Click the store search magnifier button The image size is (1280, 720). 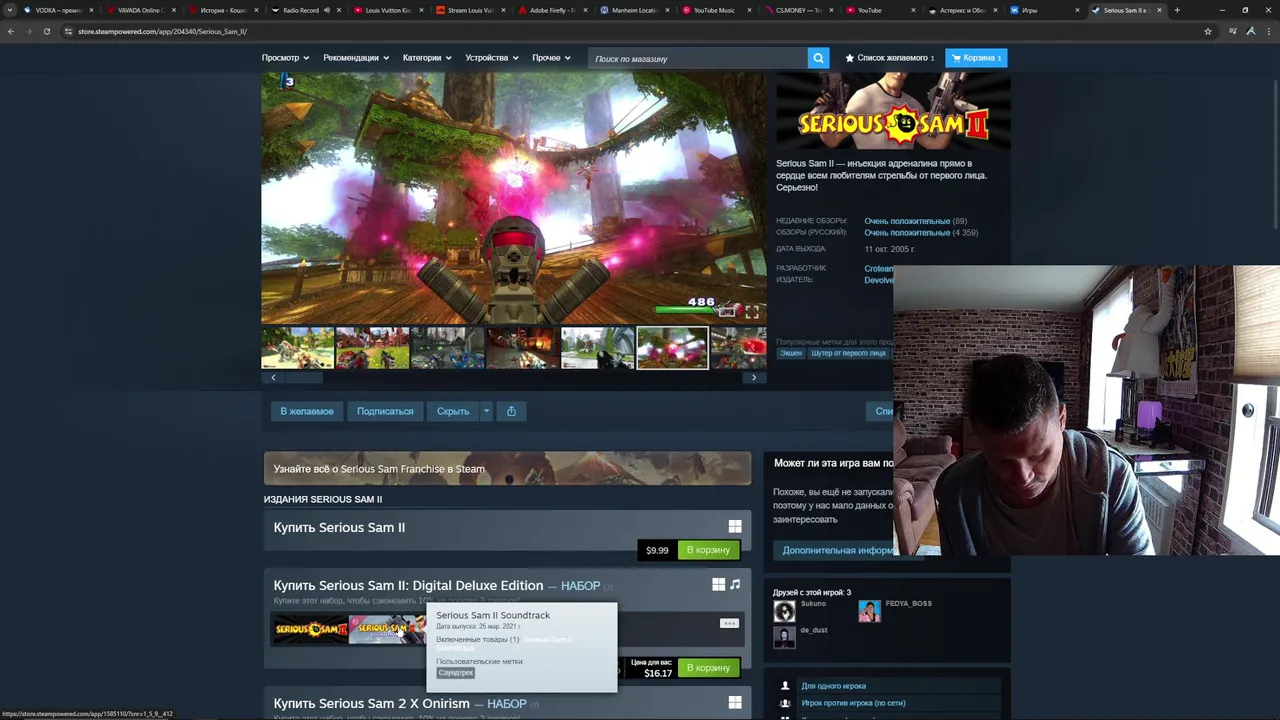818,58
